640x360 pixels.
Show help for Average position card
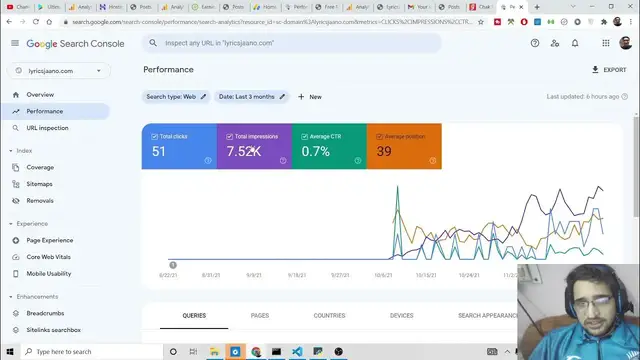(x=433, y=161)
